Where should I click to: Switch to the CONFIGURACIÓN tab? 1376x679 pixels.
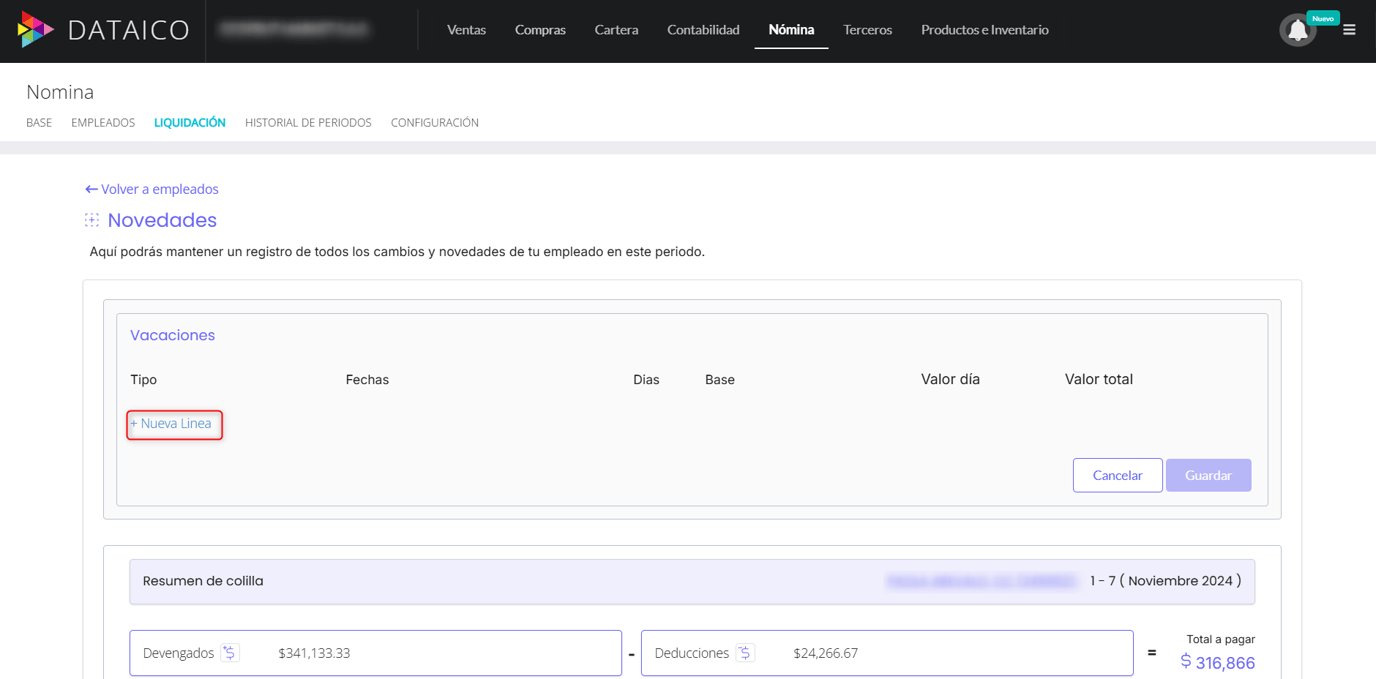point(434,123)
